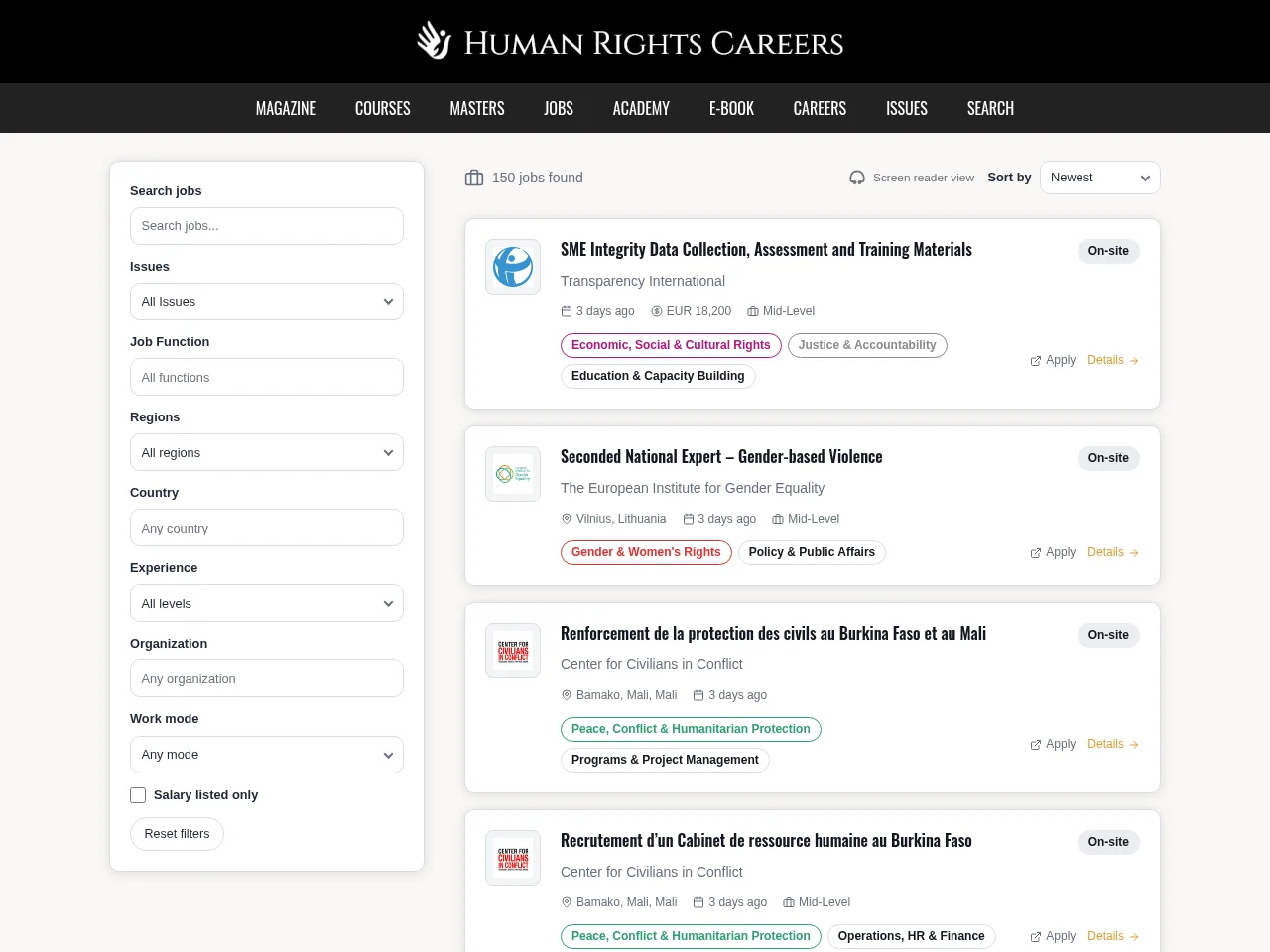Go to the COURSES menu
Screen dimensions: 1270x952
[x=383, y=108]
